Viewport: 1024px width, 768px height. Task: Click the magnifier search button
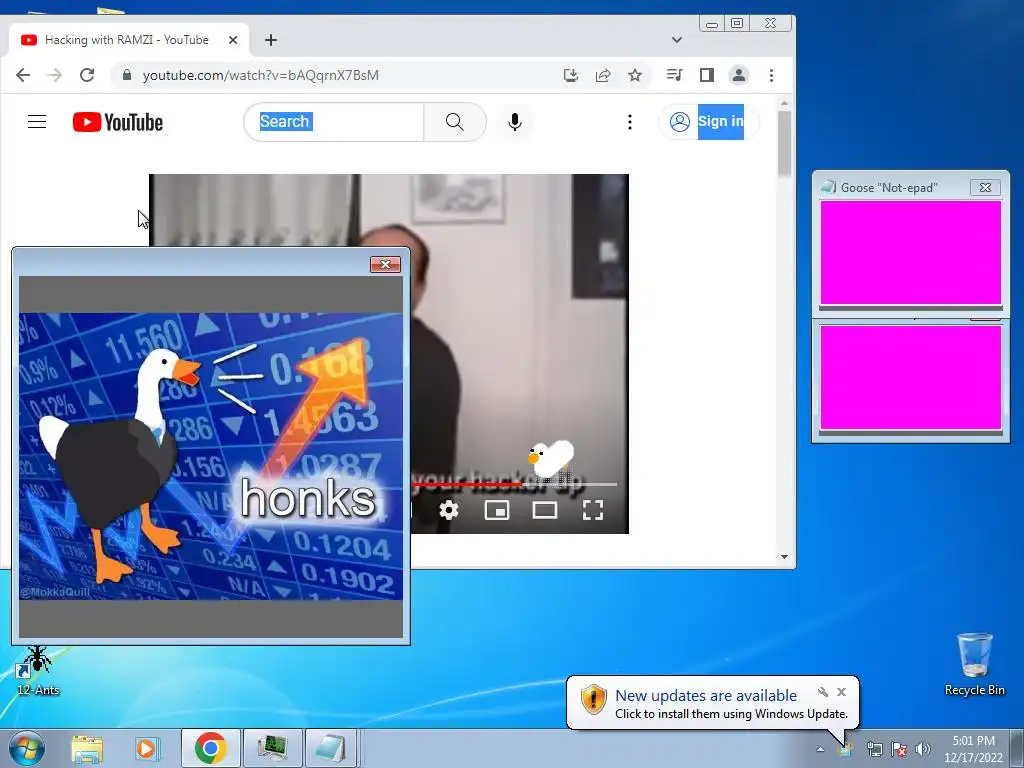click(x=455, y=121)
